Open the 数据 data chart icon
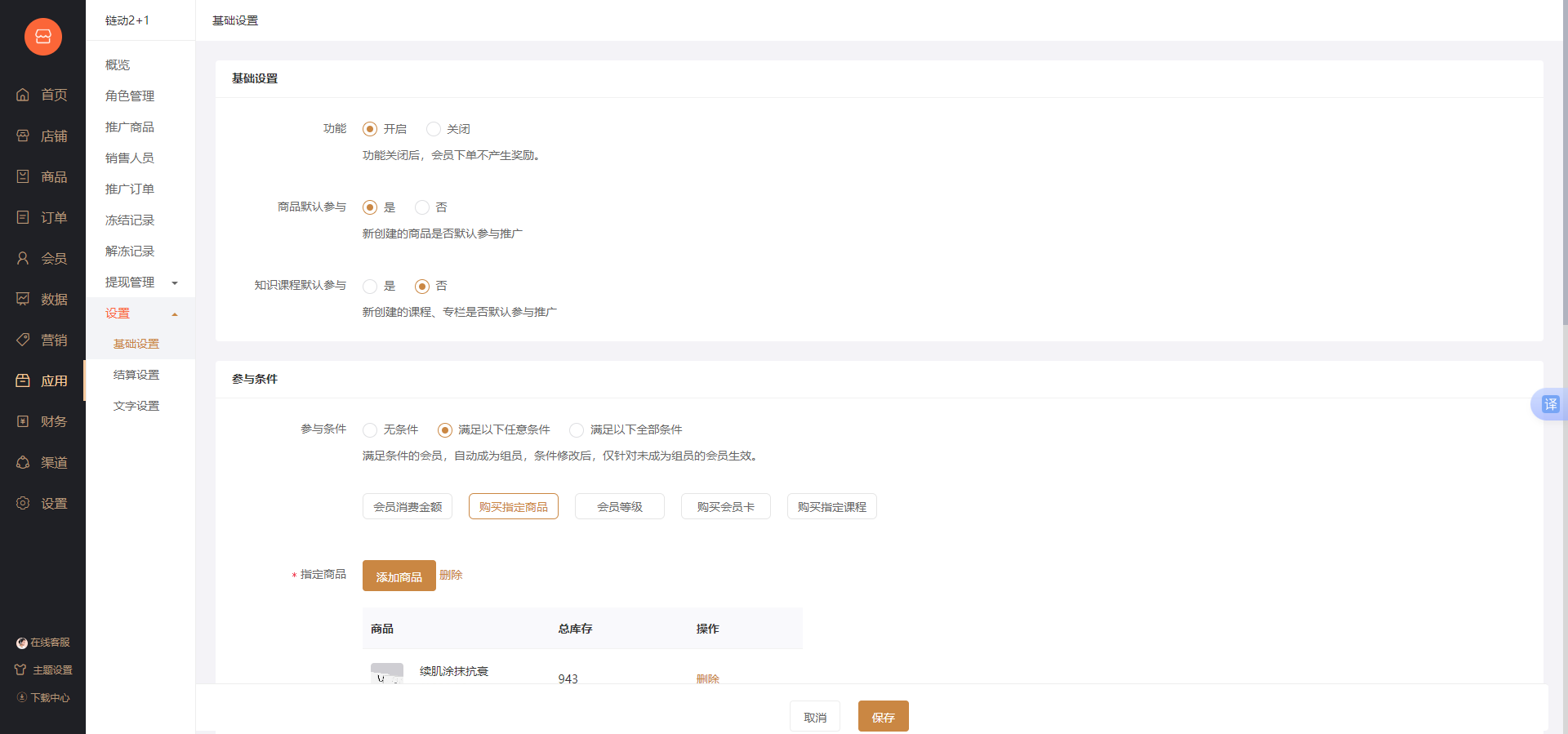The image size is (1568, 734). (23, 299)
